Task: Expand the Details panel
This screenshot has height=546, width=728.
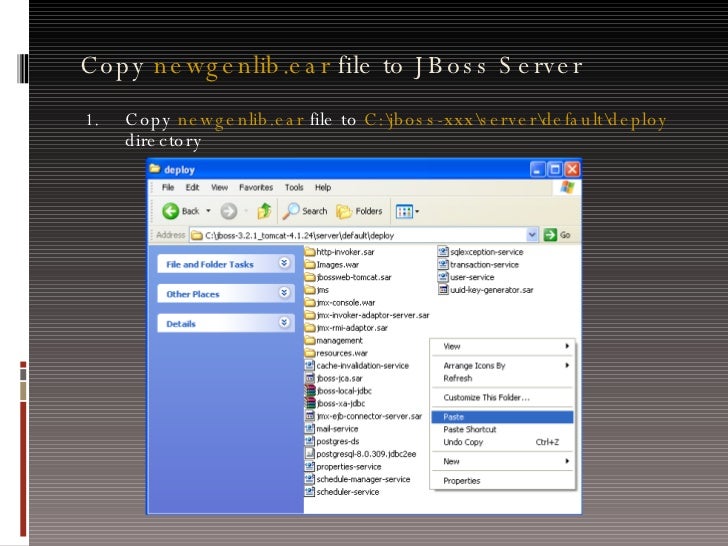Action: tap(284, 323)
